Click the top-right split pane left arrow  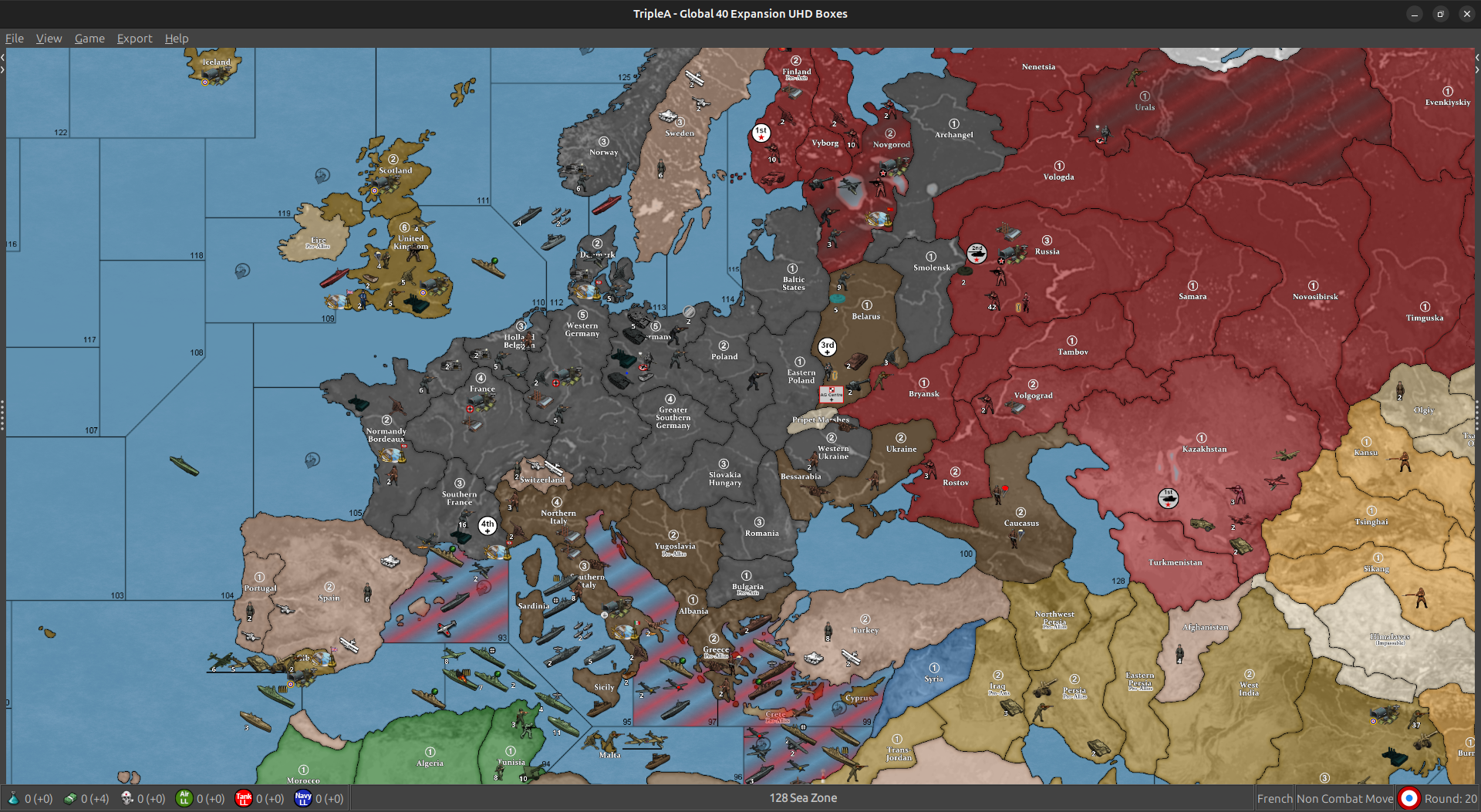[x=1477, y=57]
